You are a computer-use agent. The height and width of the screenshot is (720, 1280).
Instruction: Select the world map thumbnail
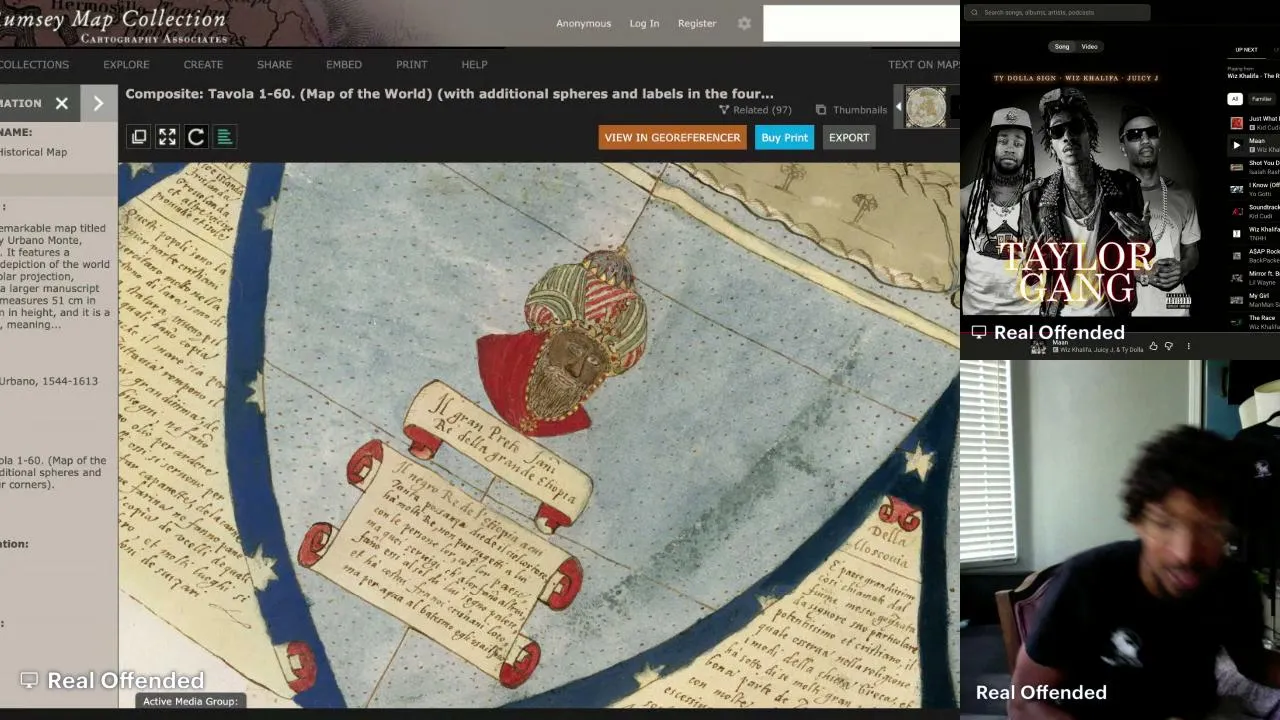click(x=926, y=107)
